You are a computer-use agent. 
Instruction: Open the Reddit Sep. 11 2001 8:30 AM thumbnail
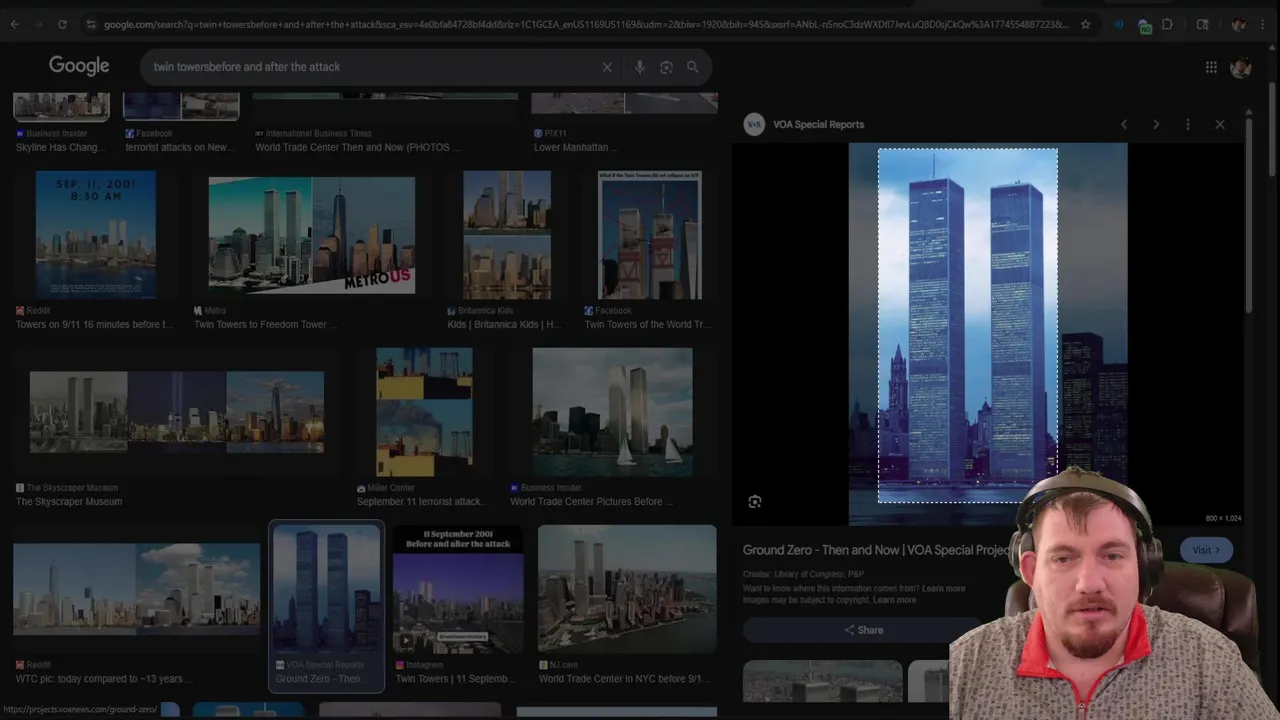[x=96, y=235]
